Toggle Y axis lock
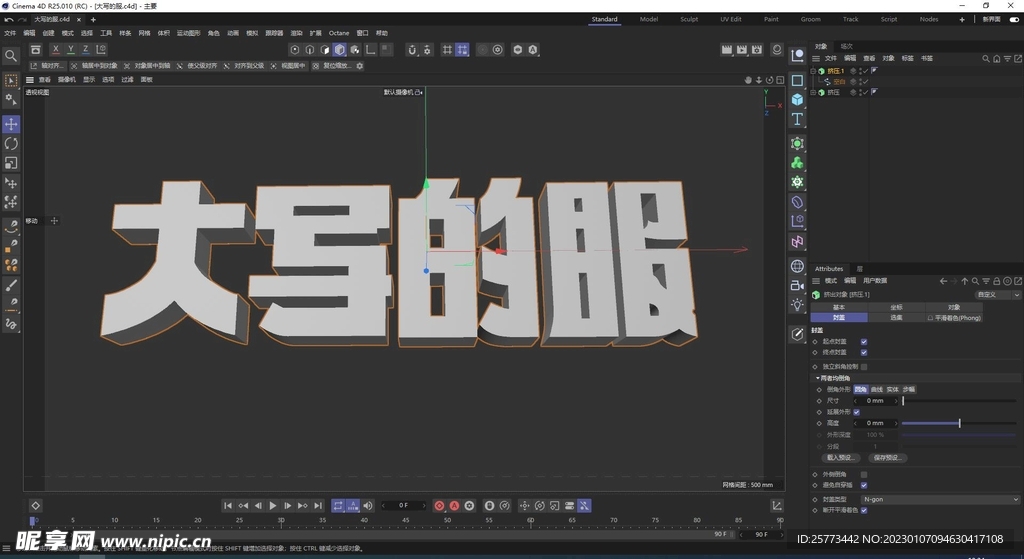Screen dimensions: 1024x559 (71, 49)
